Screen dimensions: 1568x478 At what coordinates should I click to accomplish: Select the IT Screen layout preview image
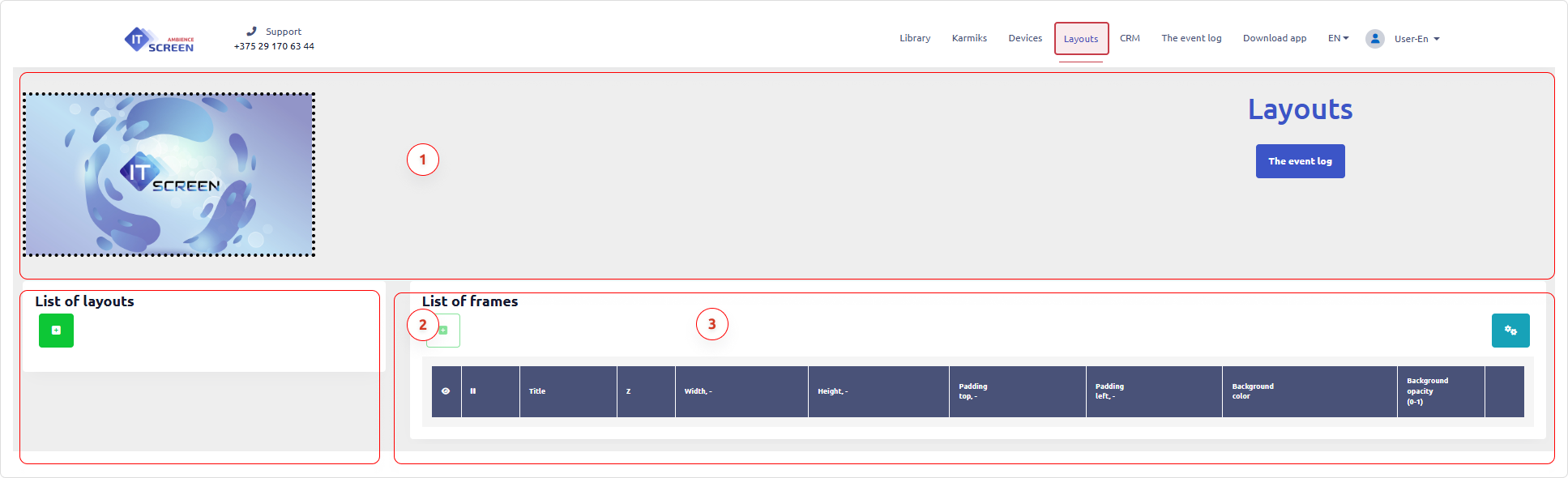169,174
